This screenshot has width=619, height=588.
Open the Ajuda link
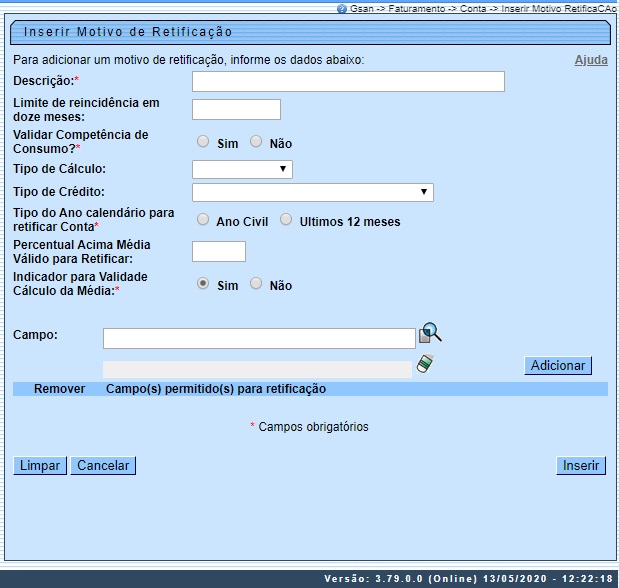coord(591,60)
